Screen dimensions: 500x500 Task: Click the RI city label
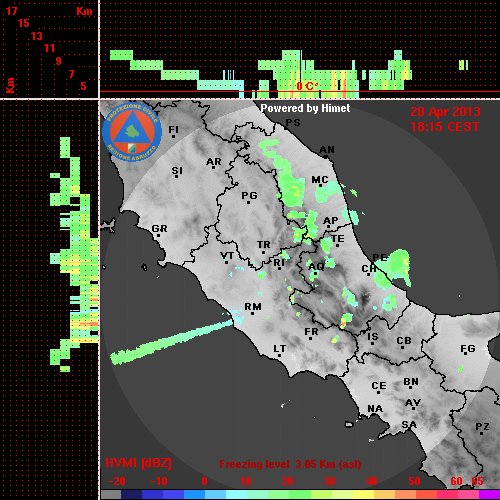(x=279, y=263)
